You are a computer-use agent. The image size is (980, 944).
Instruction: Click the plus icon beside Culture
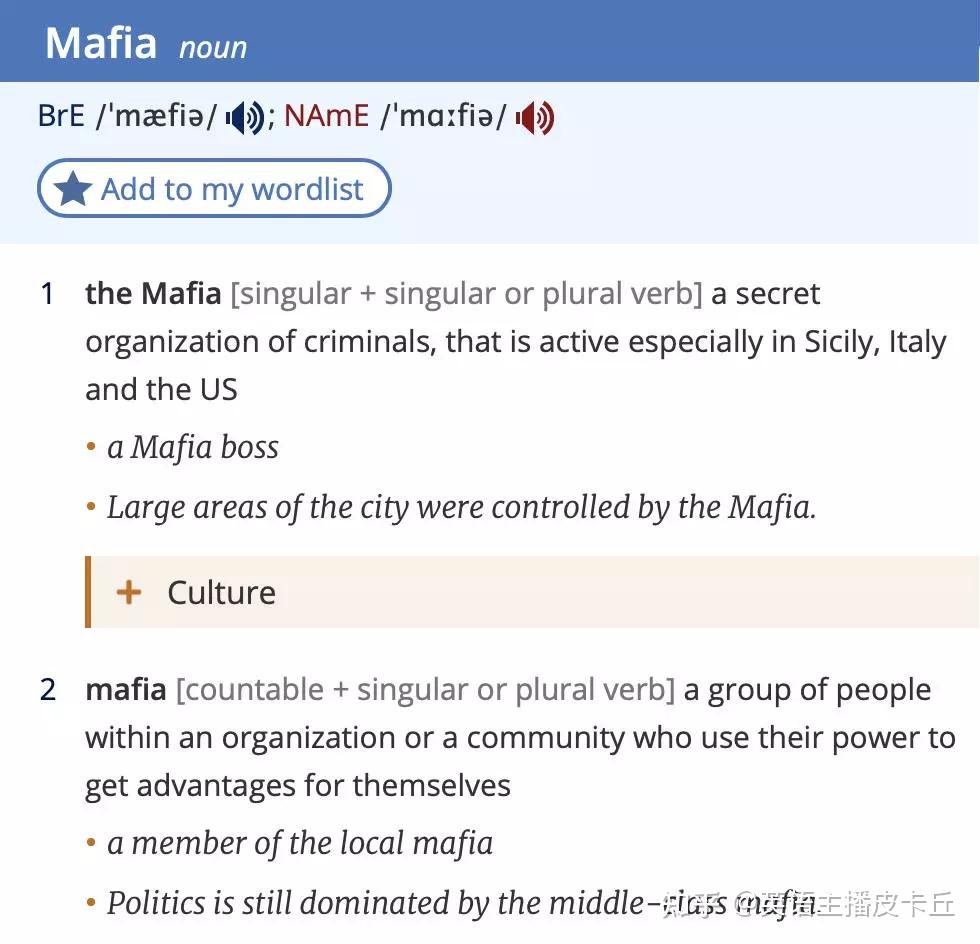128,591
